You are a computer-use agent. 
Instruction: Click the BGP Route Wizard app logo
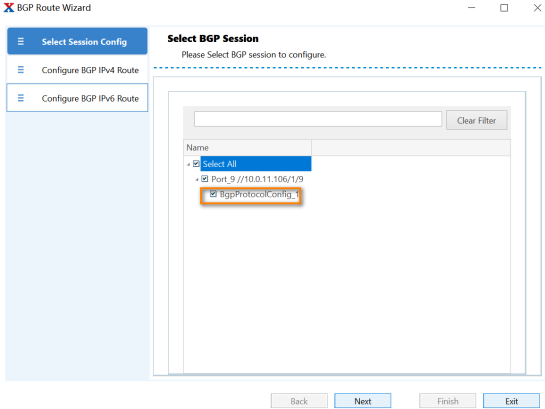click(x=9, y=7)
